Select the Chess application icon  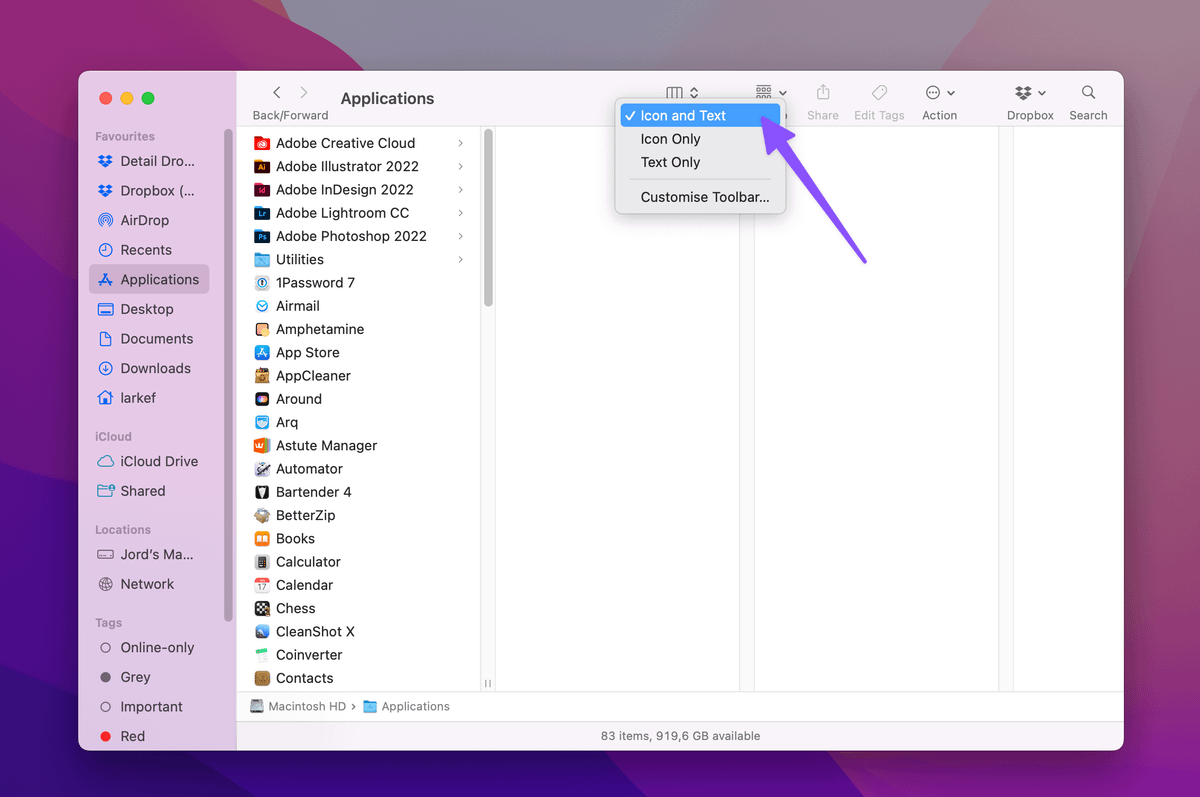click(262, 609)
